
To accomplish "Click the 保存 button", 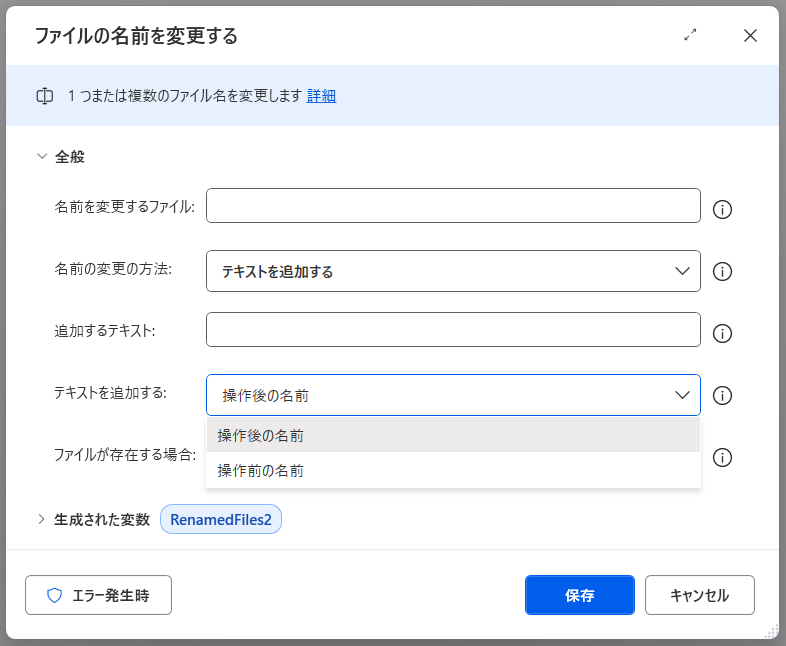I will tap(579, 595).
